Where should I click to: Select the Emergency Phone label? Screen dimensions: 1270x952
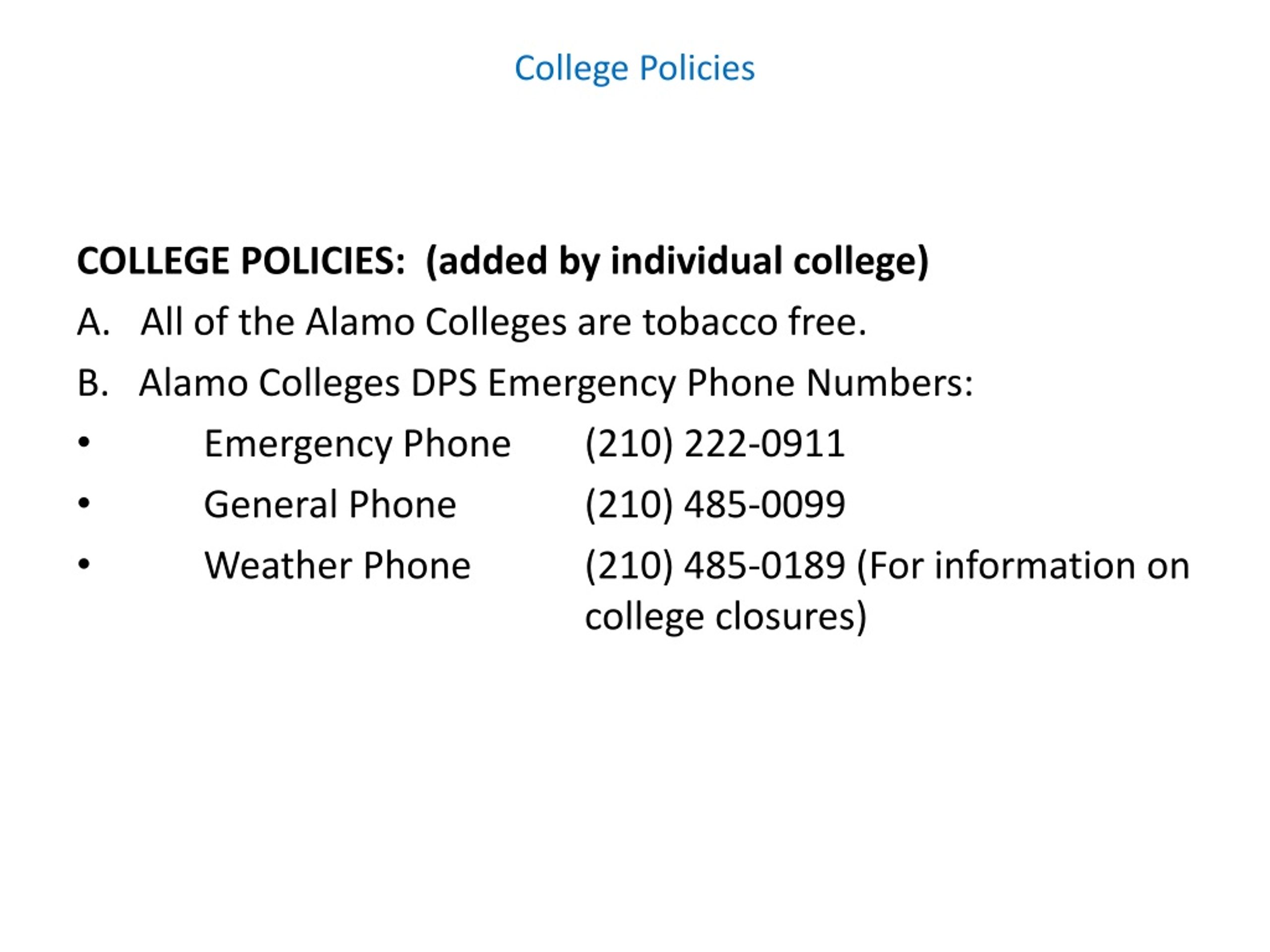pyautogui.click(x=357, y=445)
